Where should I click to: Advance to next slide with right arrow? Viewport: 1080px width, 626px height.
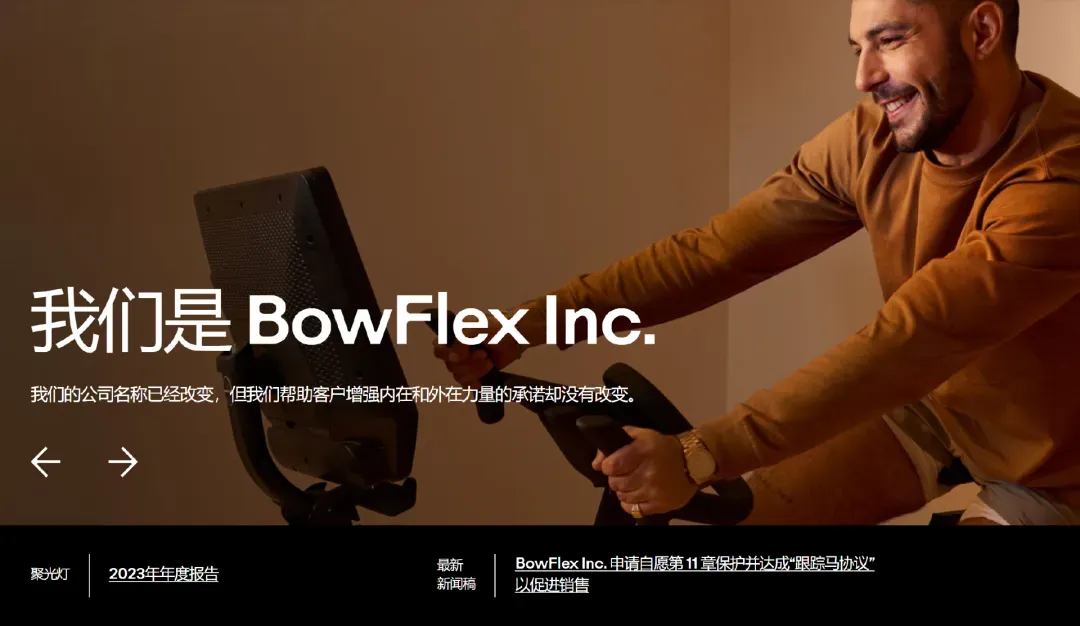[123, 461]
